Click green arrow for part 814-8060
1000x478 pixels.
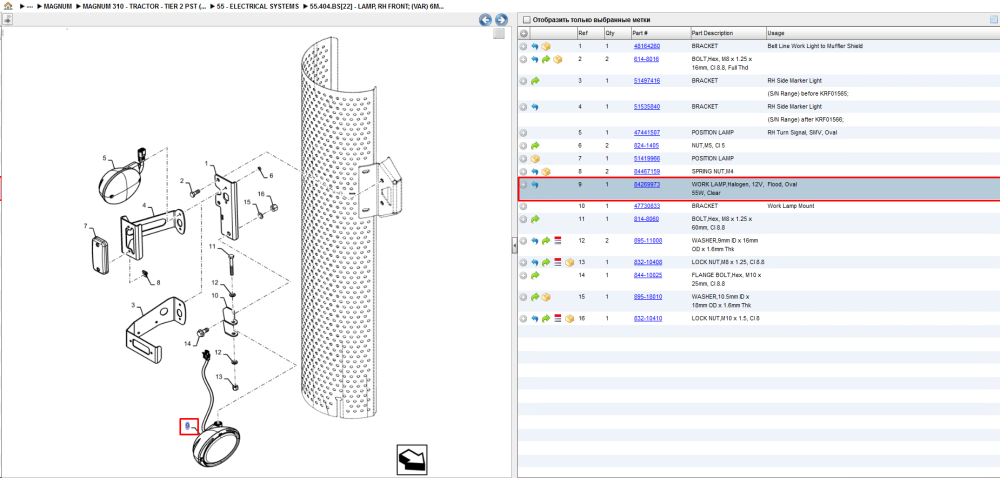(x=535, y=219)
